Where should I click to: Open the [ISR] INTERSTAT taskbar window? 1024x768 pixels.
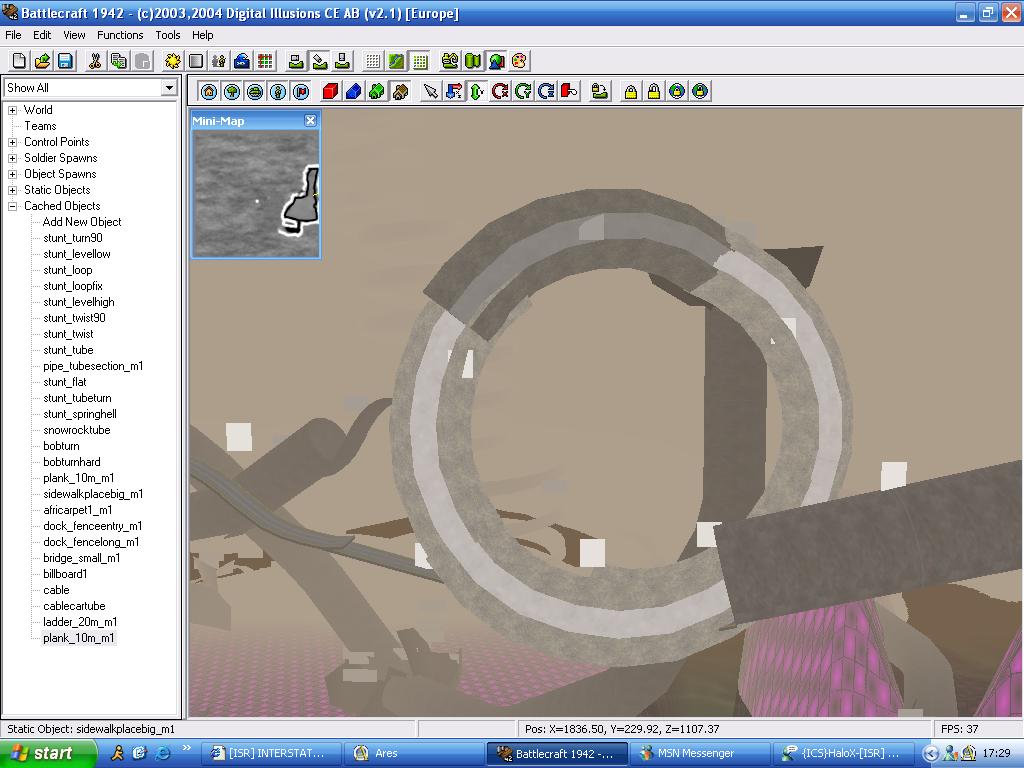click(270, 753)
